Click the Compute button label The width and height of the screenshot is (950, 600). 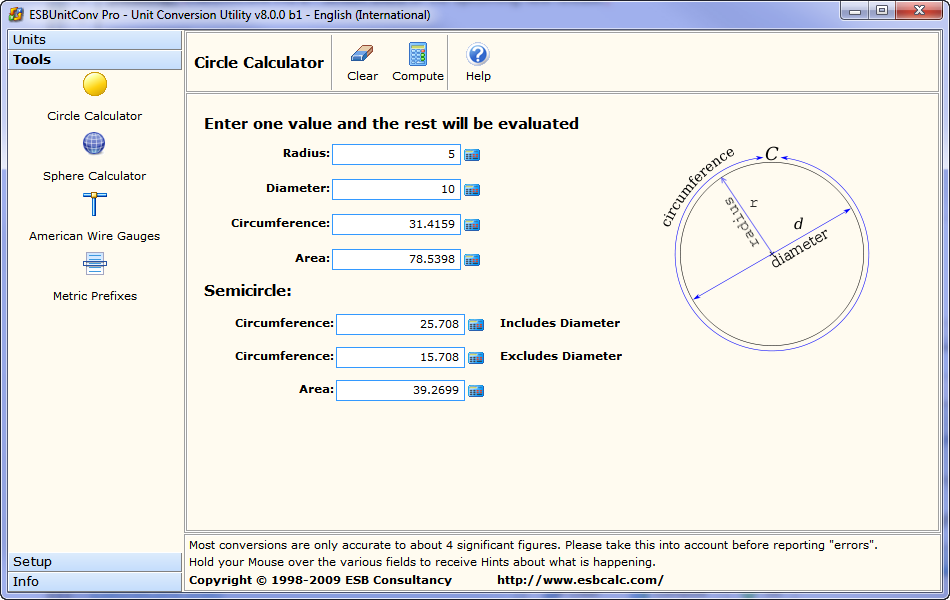(417, 76)
